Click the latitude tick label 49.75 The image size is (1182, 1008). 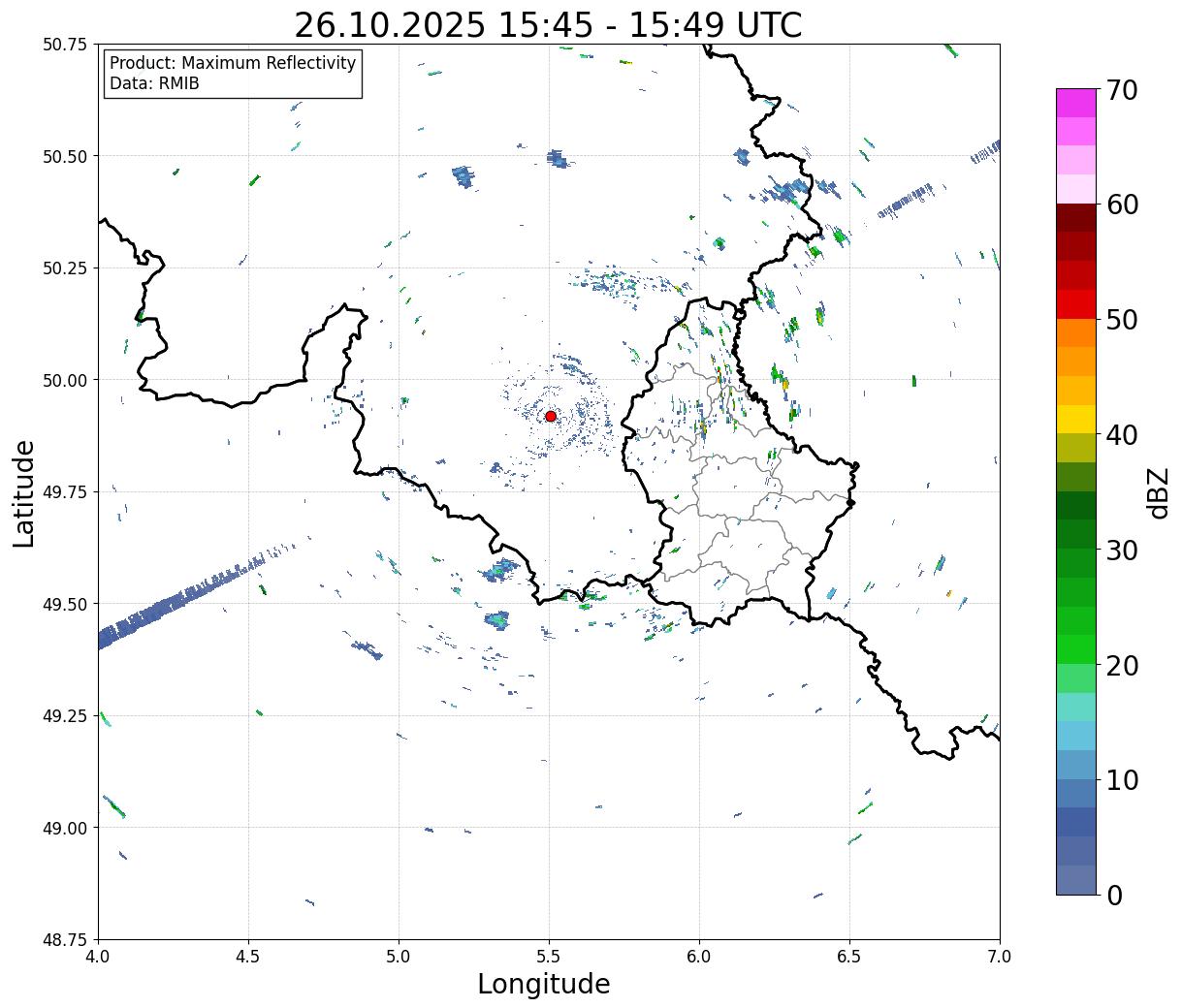(x=65, y=492)
